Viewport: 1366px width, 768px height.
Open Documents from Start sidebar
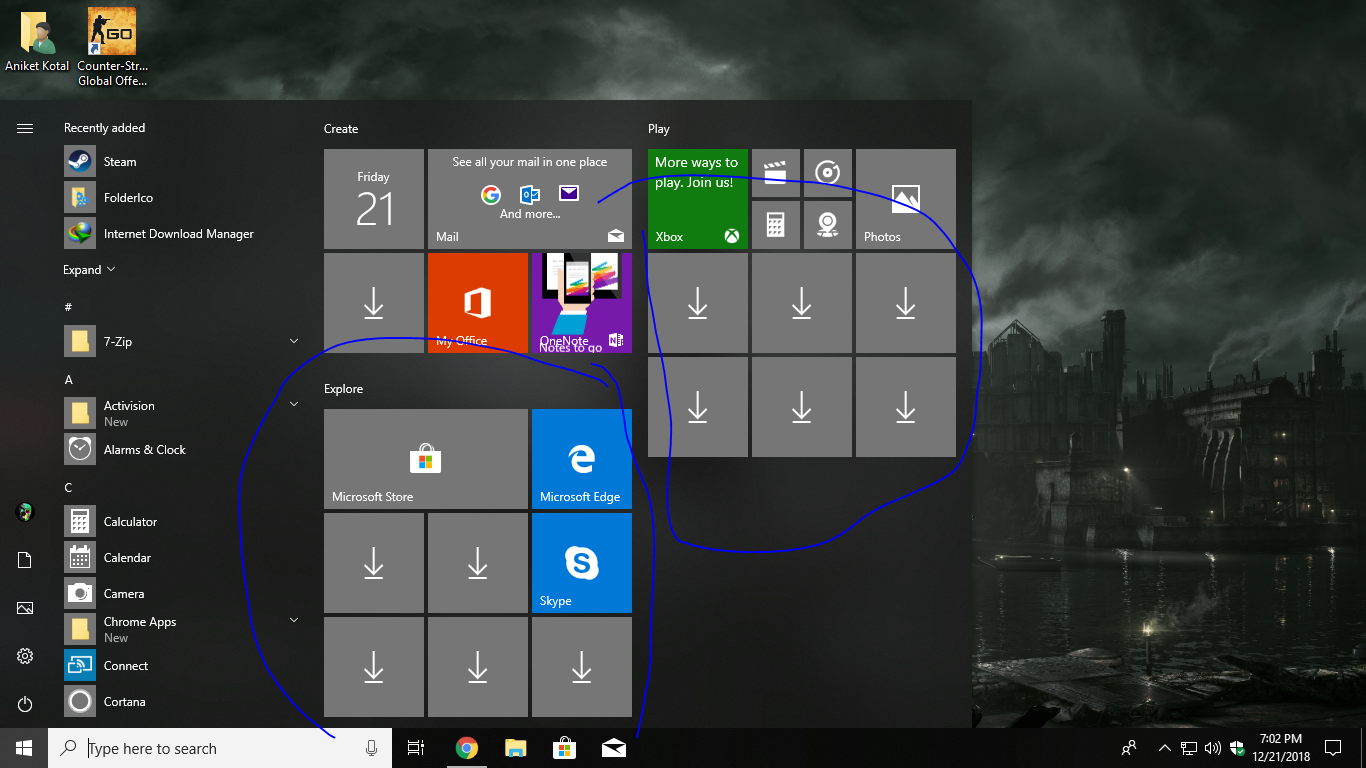point(25,560)
